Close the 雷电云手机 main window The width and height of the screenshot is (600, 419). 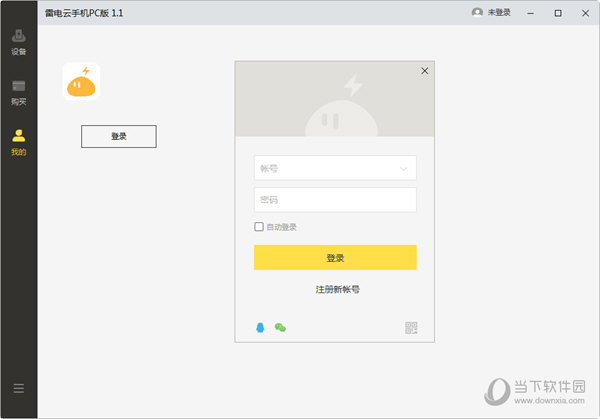point(585,13)
